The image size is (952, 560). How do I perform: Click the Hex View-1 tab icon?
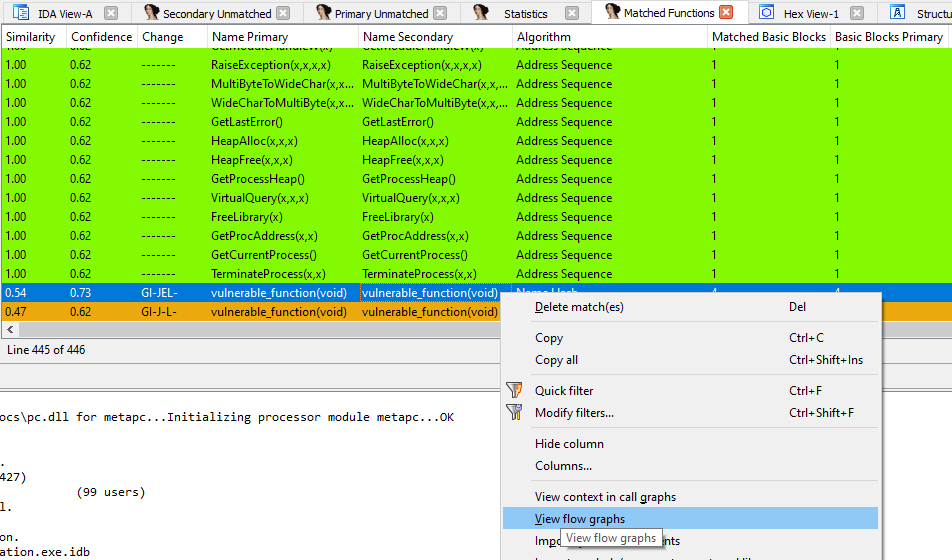point(766,13)
